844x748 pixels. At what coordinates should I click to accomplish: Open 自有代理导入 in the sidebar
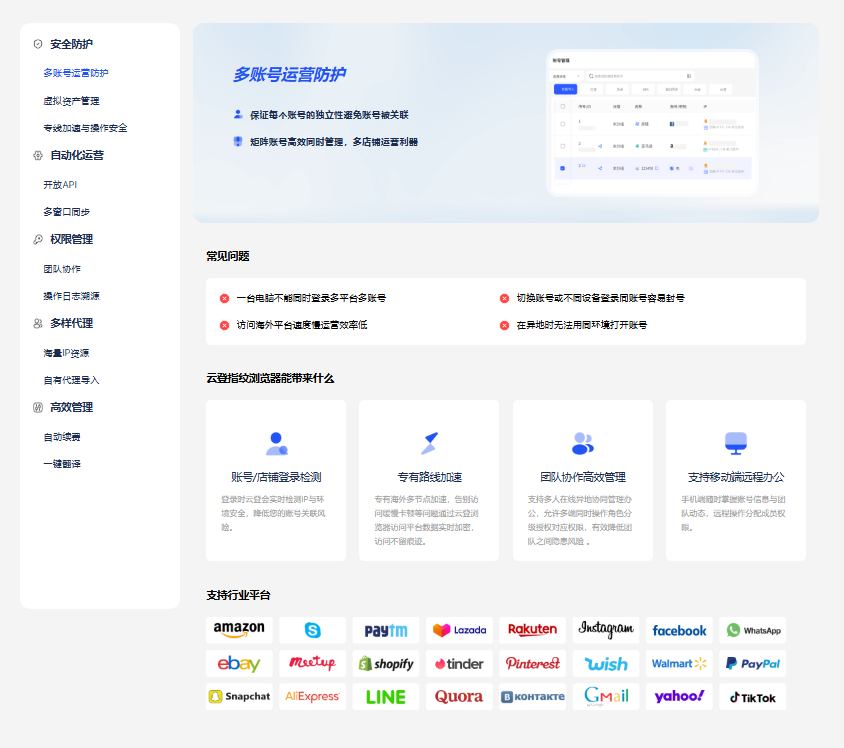(x=72, y=380)
